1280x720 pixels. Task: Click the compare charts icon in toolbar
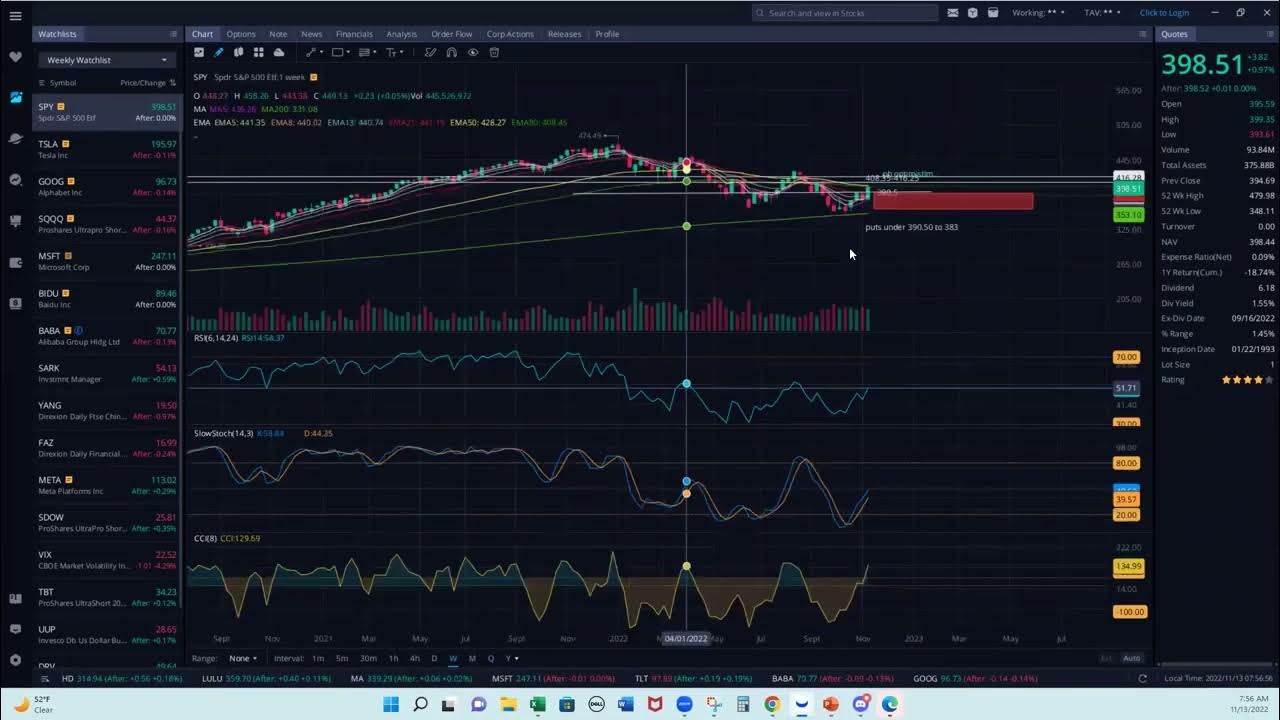(238, 52)
